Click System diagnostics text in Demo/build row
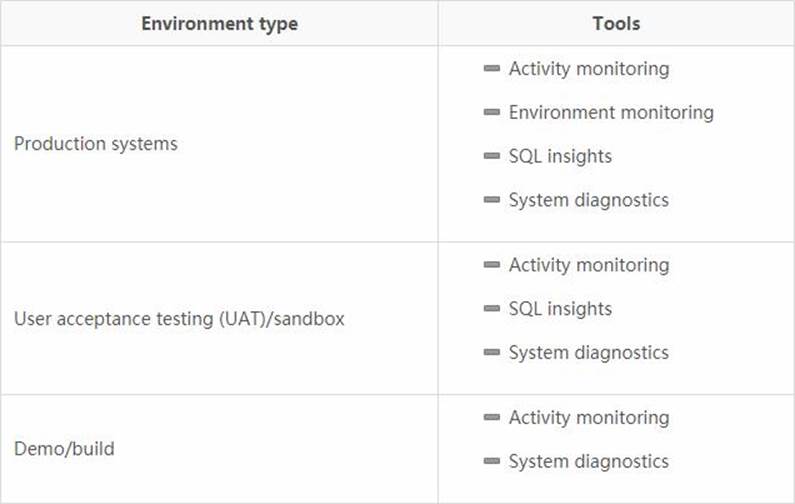 [x=588, y=462]
